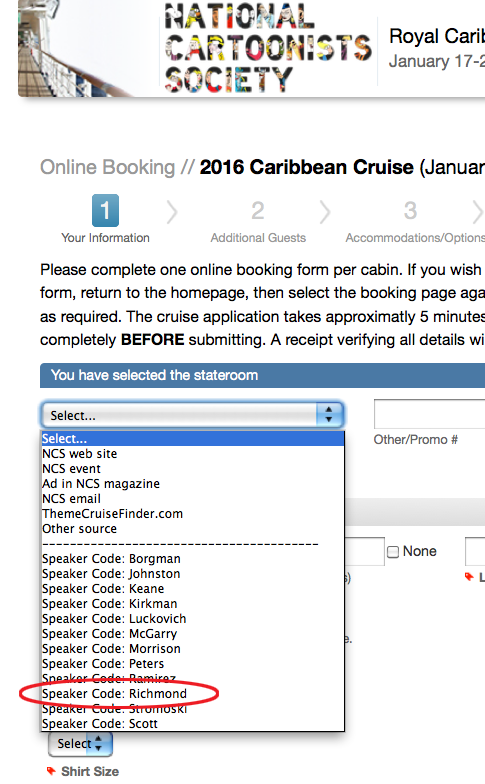Click the step 2 Additional Guests number
This screenshot has width=485, height=784.
(x=258, y=210)
